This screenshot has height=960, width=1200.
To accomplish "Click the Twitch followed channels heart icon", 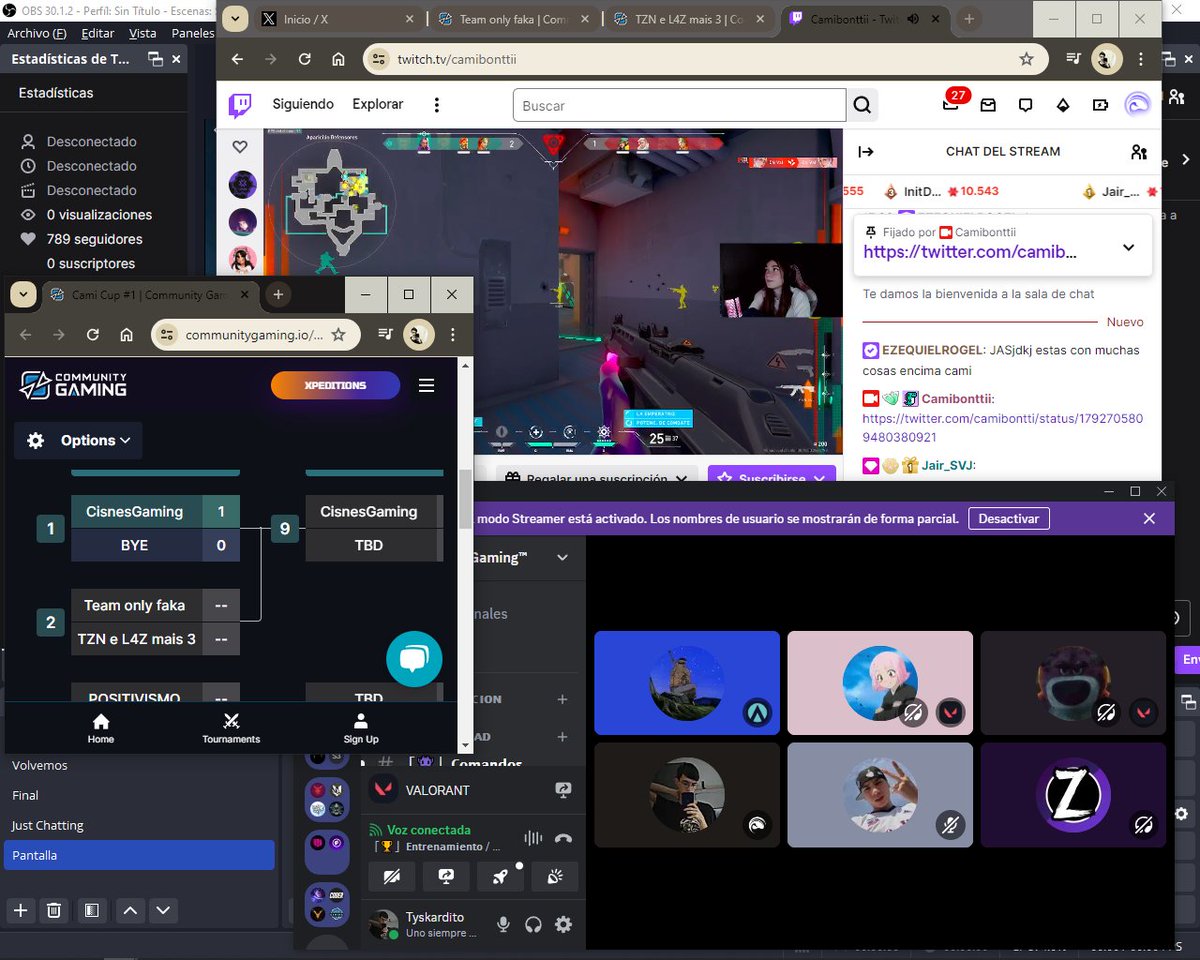I will (x=240, y=147).
